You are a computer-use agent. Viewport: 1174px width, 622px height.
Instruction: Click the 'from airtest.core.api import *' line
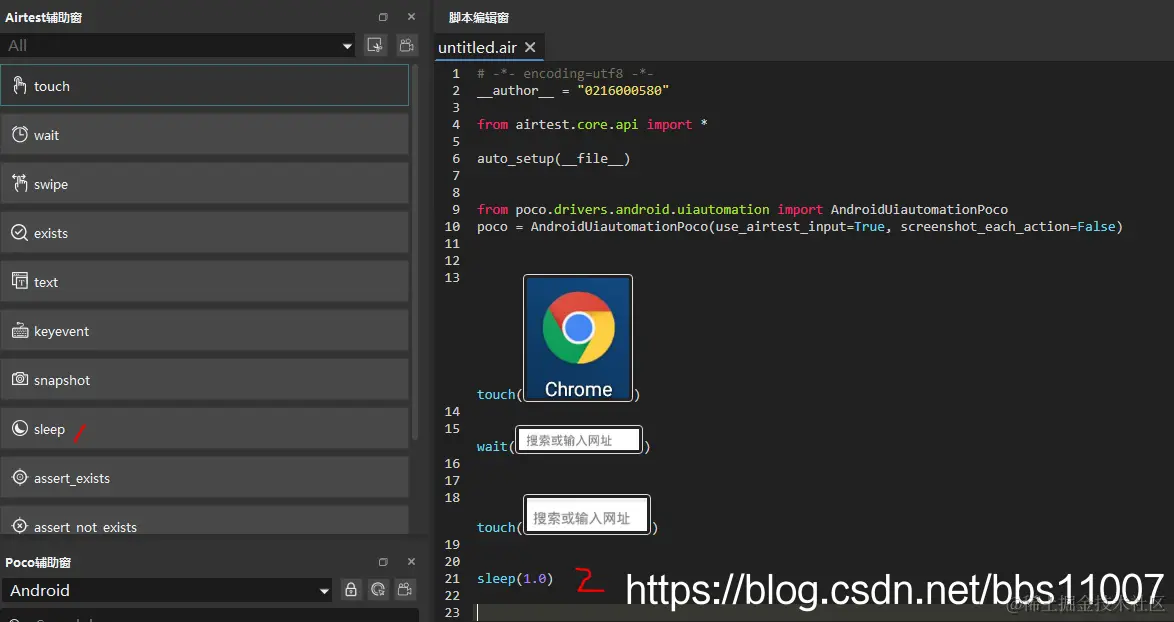tap(592, 124)
